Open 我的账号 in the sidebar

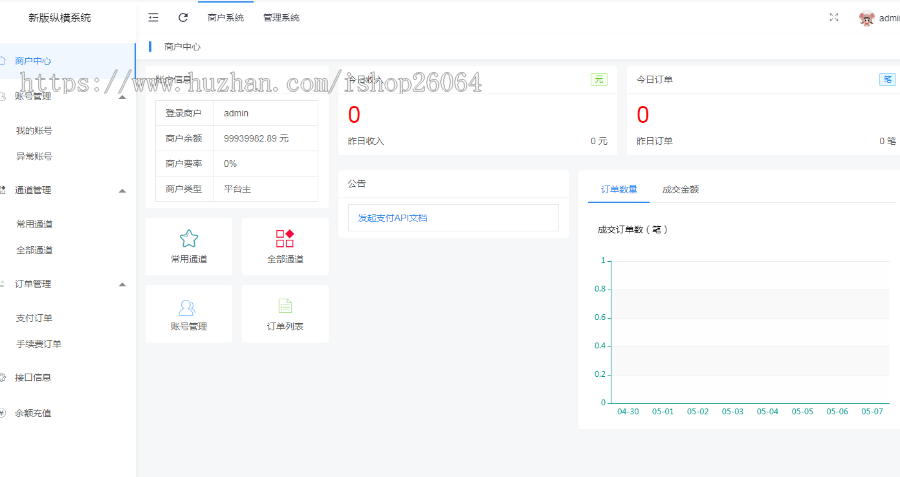point(34,130)
